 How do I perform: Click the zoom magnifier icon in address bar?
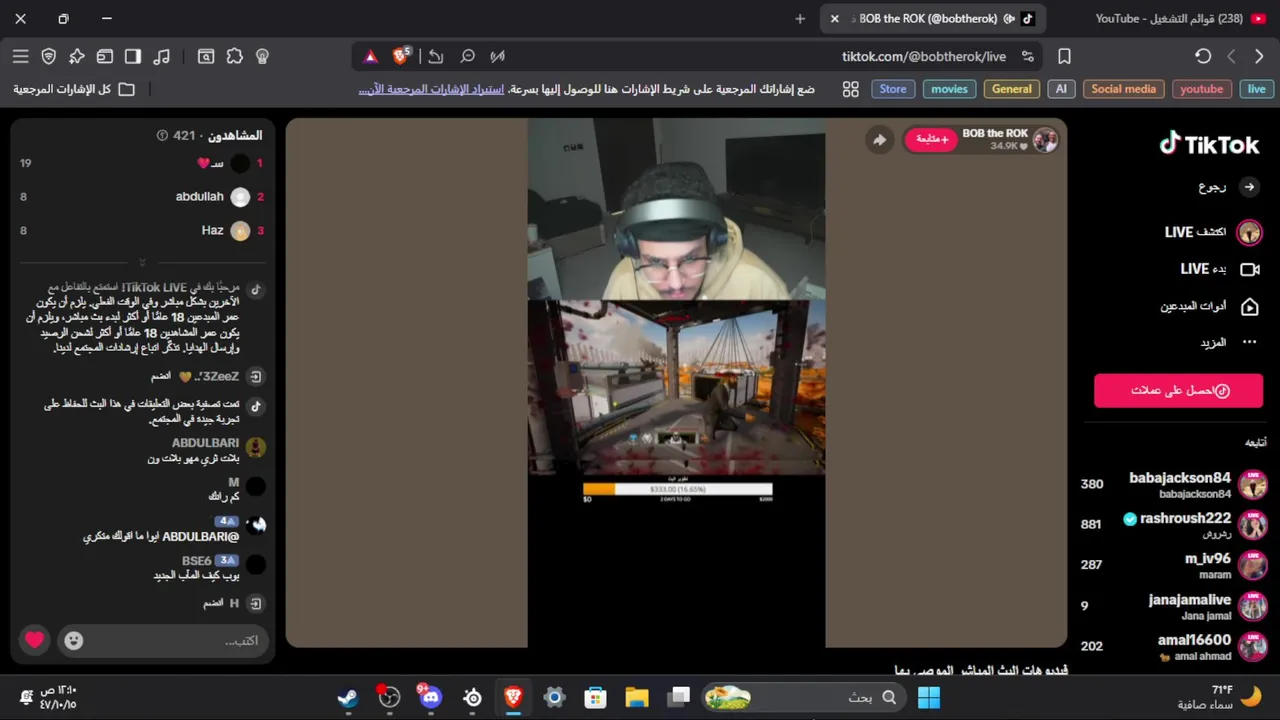click(467, 56)
